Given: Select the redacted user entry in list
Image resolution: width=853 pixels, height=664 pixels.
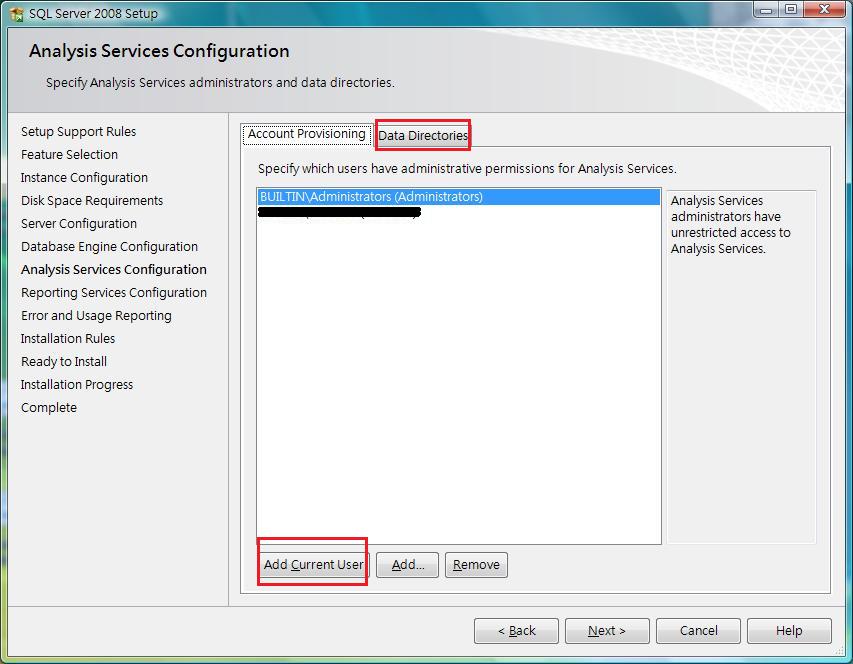Looking at the screenshot, I should click(x=339, y=212).
